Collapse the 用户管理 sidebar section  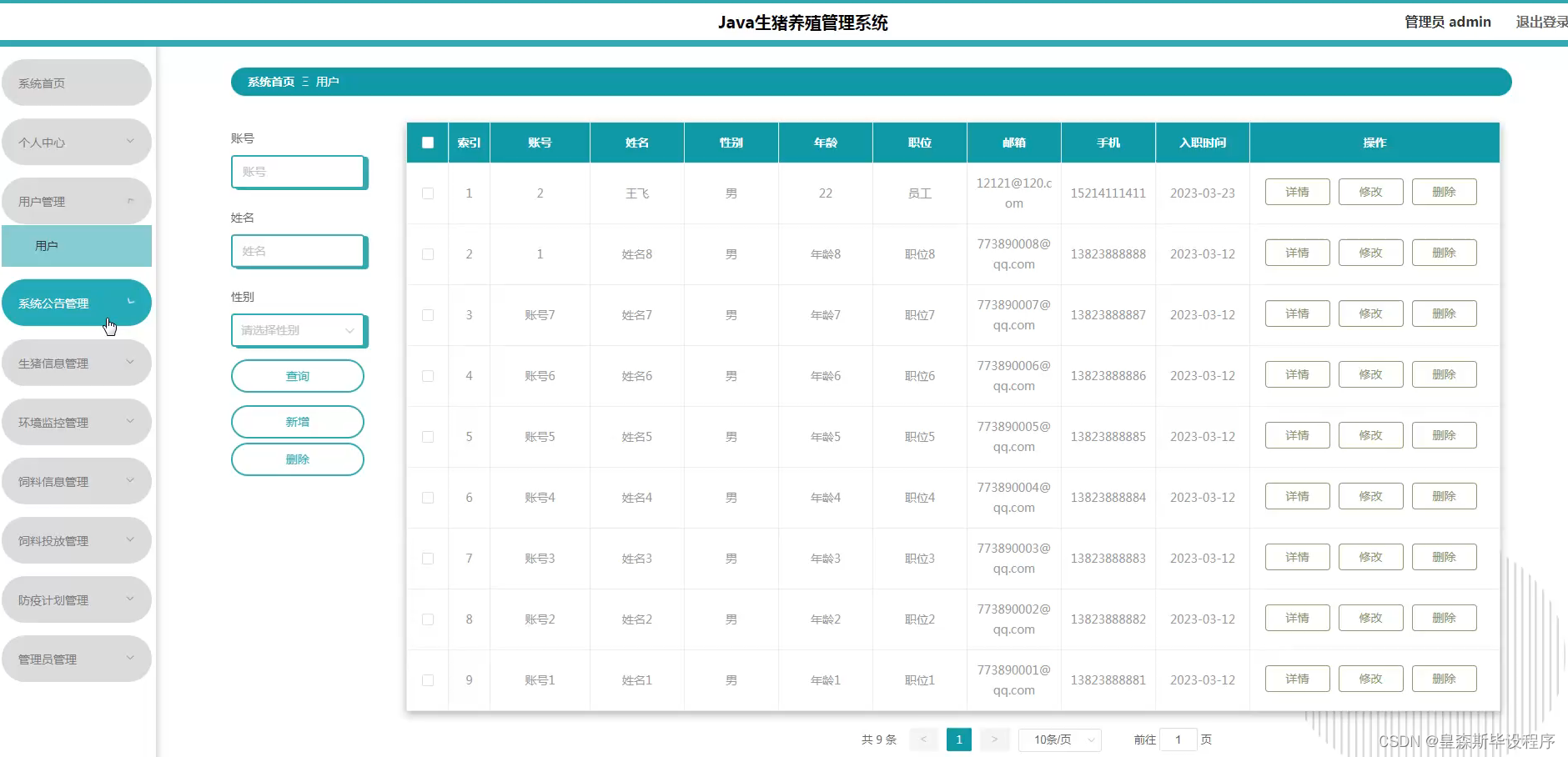click(x=77, y=200)
